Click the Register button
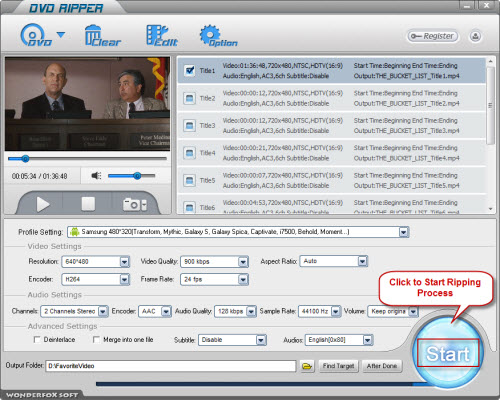 pos(433,36)
